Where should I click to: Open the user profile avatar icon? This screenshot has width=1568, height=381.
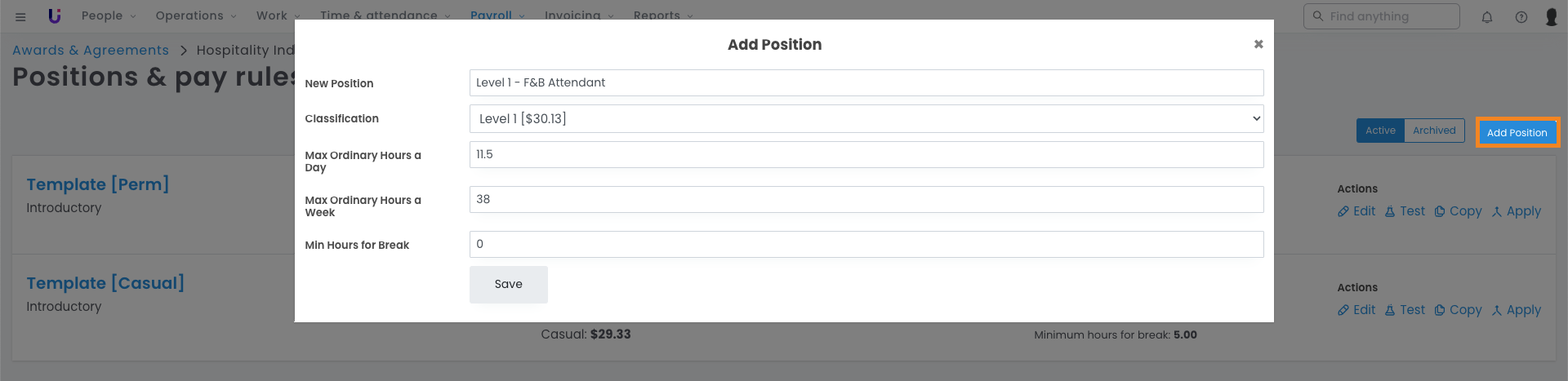(x=1552, y=16)
